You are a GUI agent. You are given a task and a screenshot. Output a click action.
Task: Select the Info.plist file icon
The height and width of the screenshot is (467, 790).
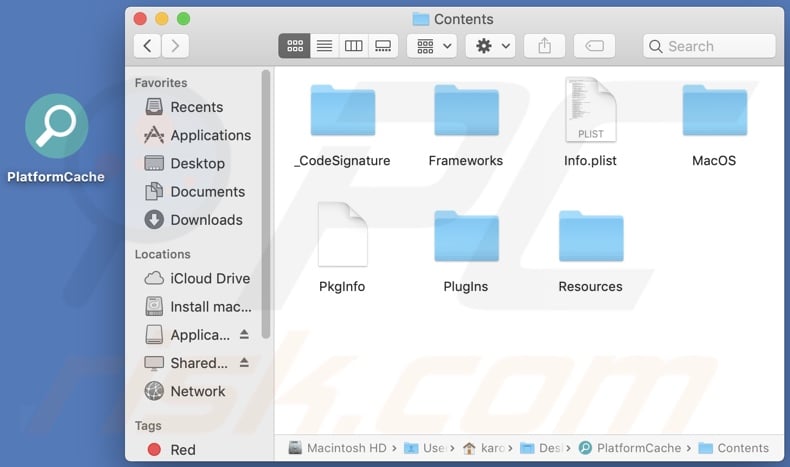pos(590,109)
